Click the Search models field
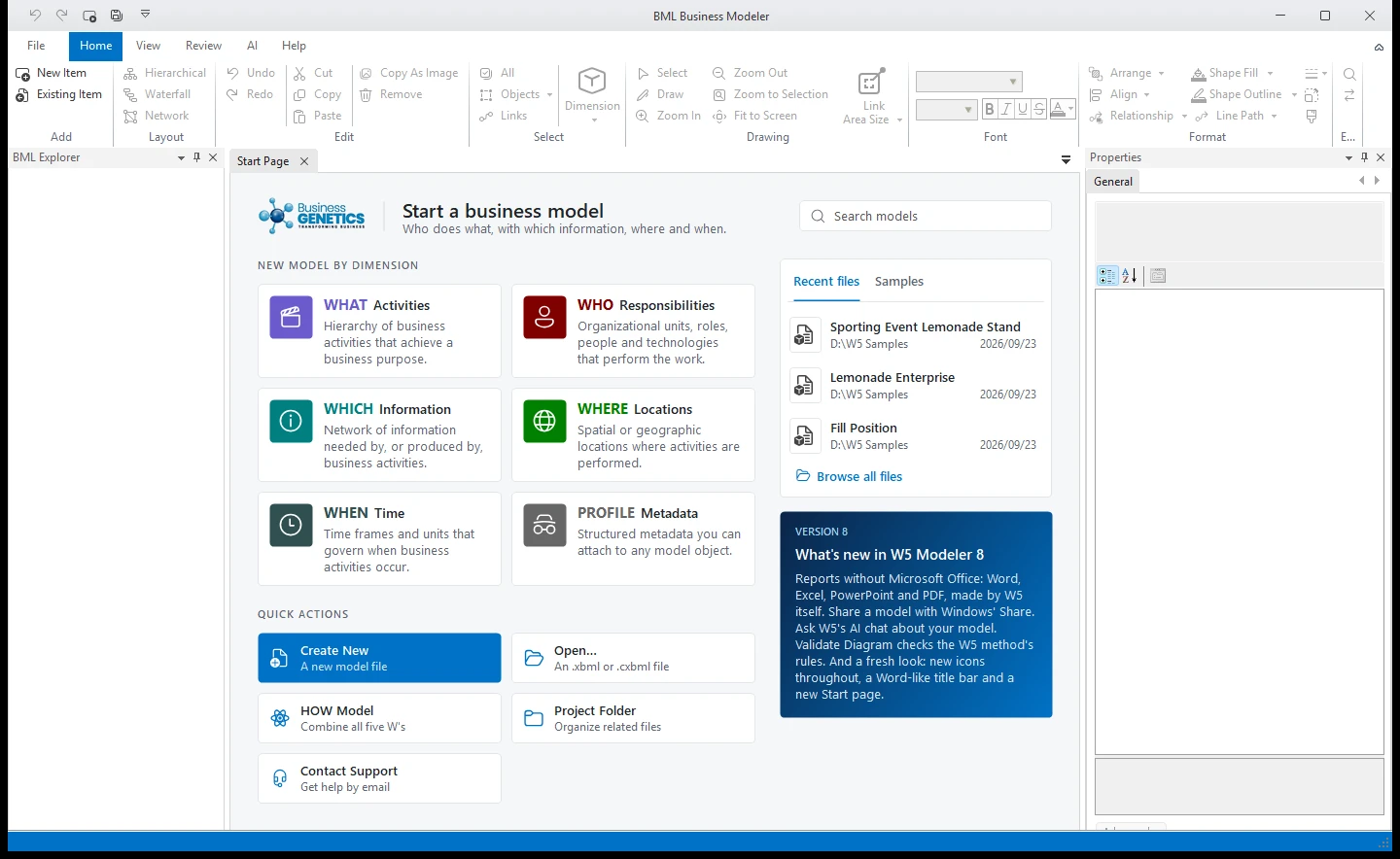 coord(926,217)
